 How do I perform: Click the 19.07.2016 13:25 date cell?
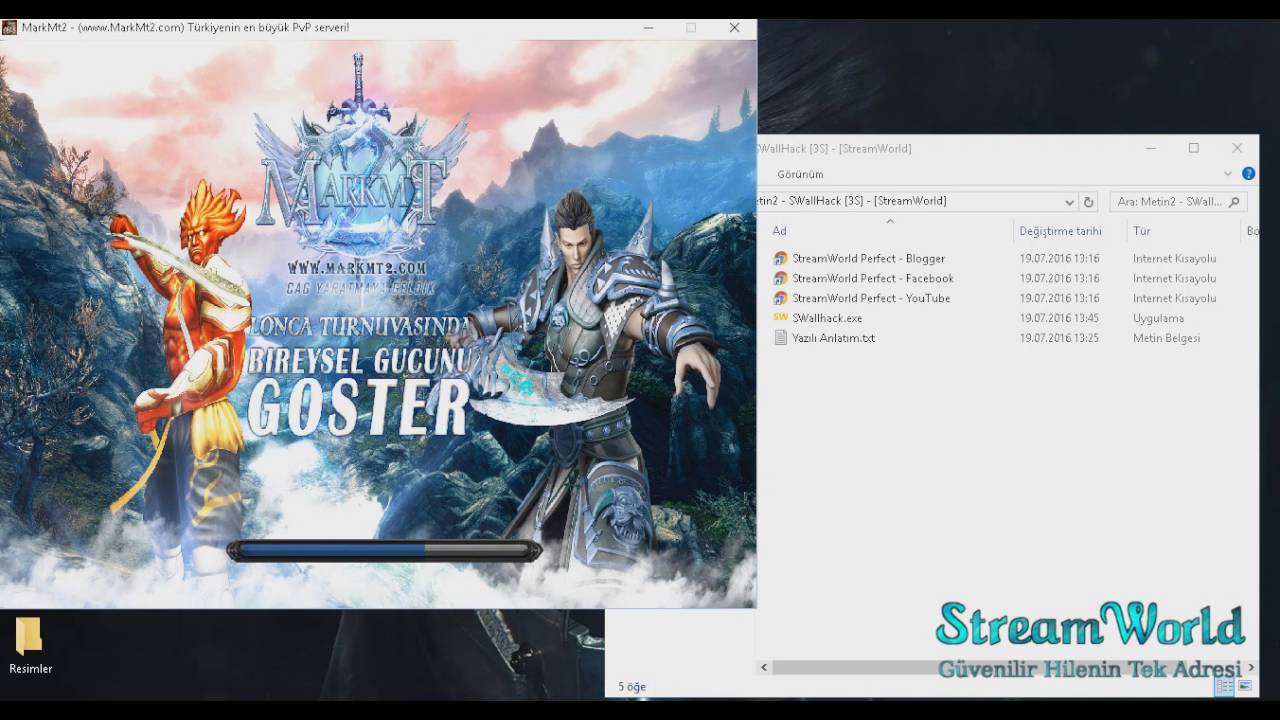point(1059,338)
